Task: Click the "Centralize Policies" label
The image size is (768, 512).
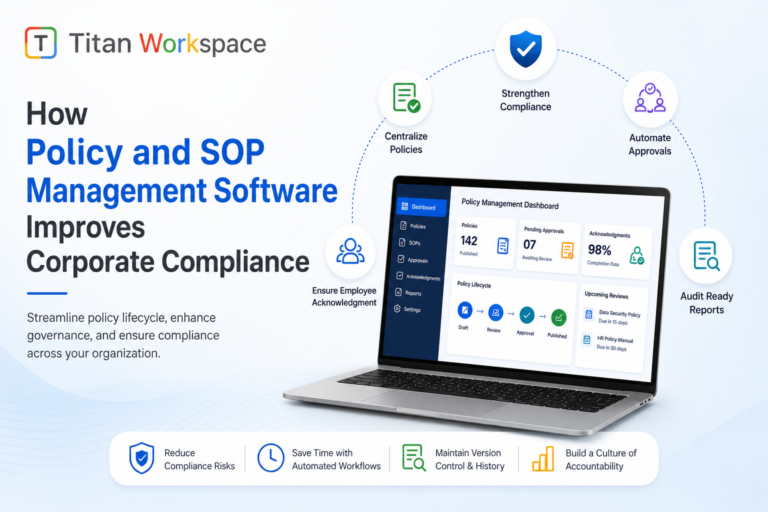Action: click(406, 143)
